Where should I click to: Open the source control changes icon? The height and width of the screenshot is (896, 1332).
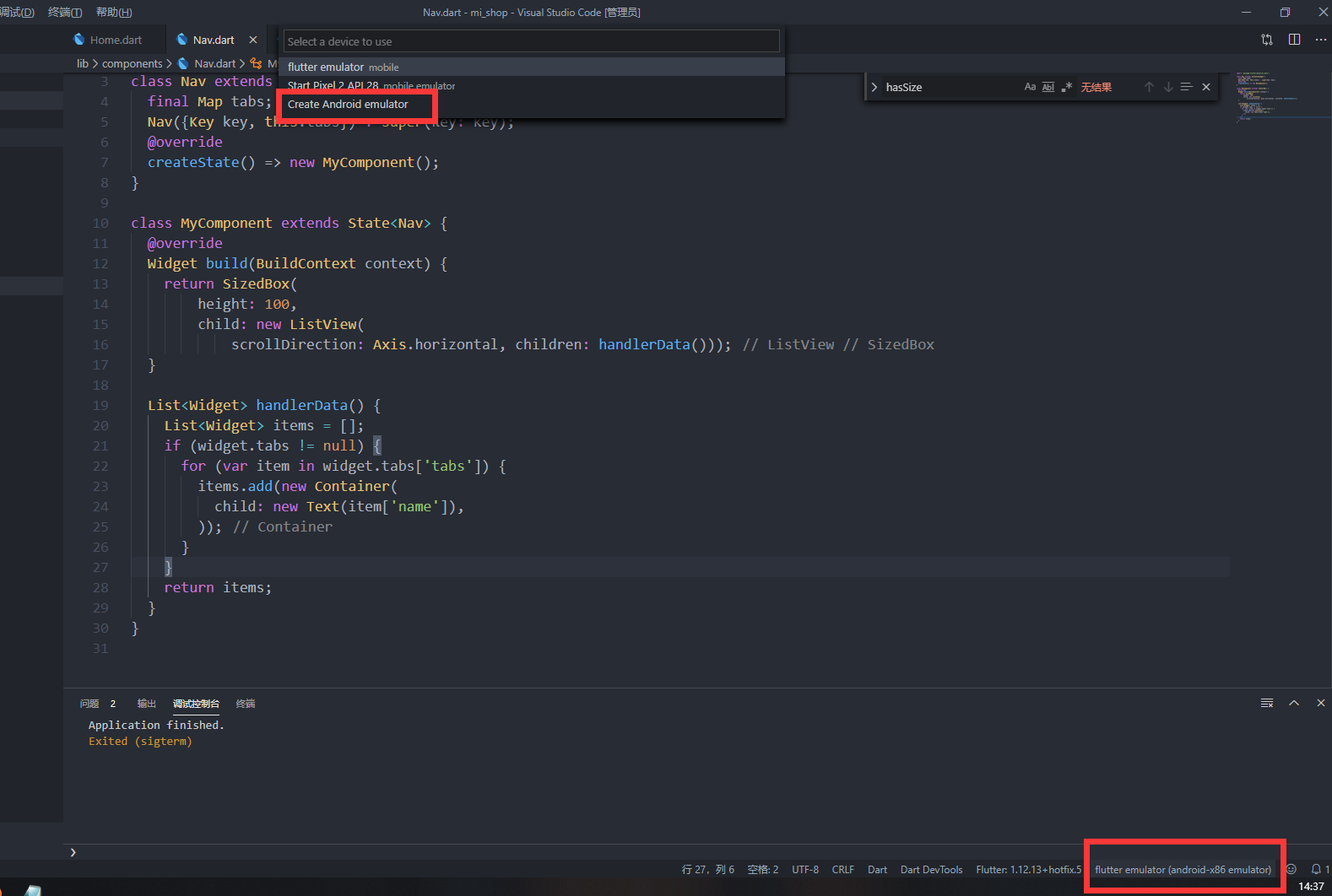pyautogui.click(x=1267, y=40)
